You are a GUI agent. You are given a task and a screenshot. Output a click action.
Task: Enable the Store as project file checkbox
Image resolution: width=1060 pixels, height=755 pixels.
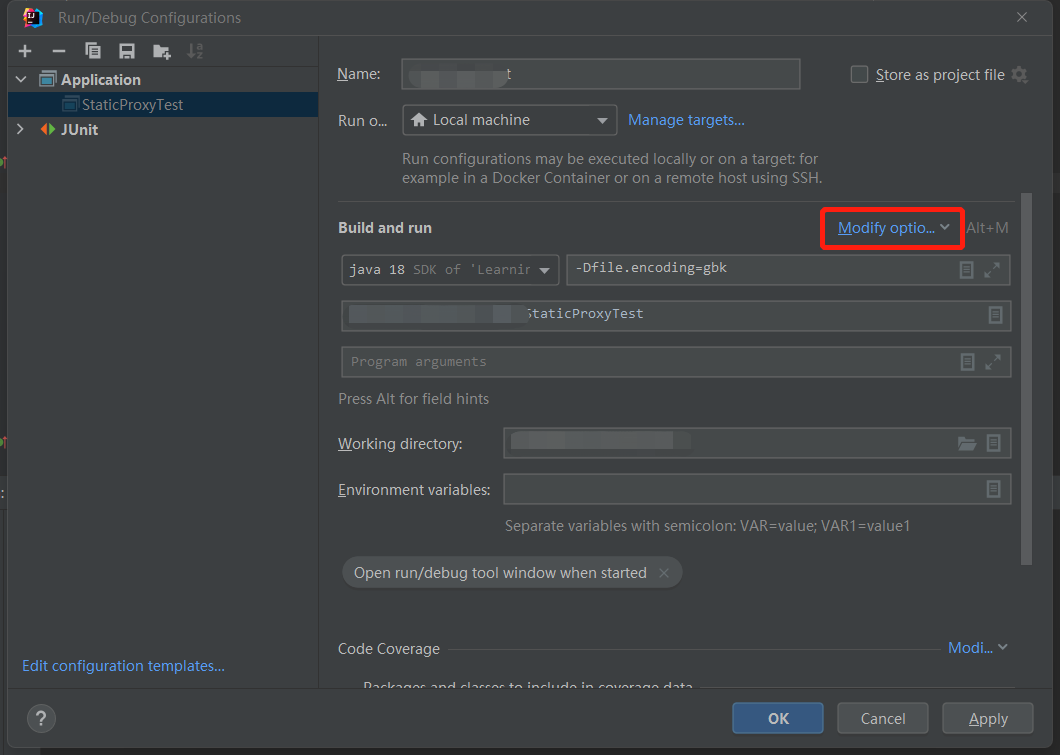click(x=859, y=74)
